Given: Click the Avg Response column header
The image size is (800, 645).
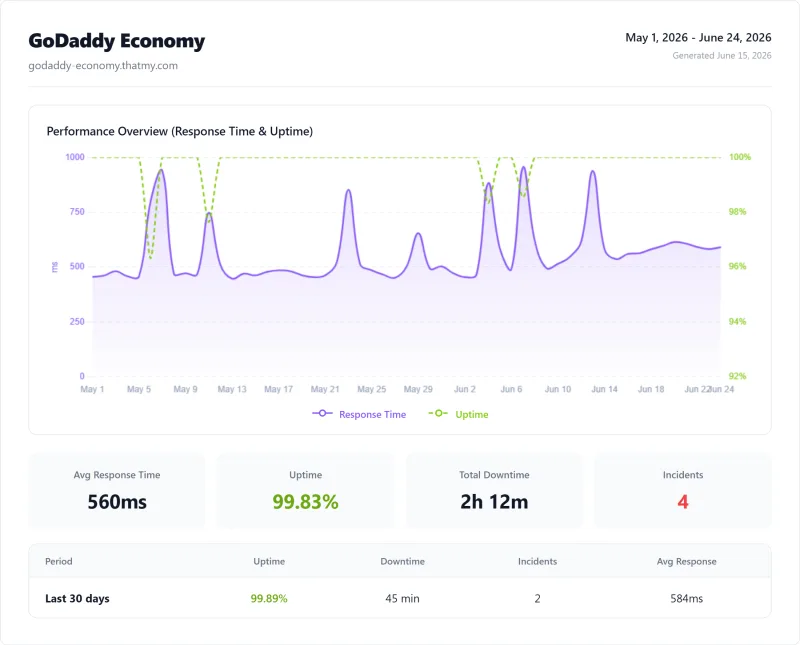Looking at the screenshot, I should tap(686, 561).
